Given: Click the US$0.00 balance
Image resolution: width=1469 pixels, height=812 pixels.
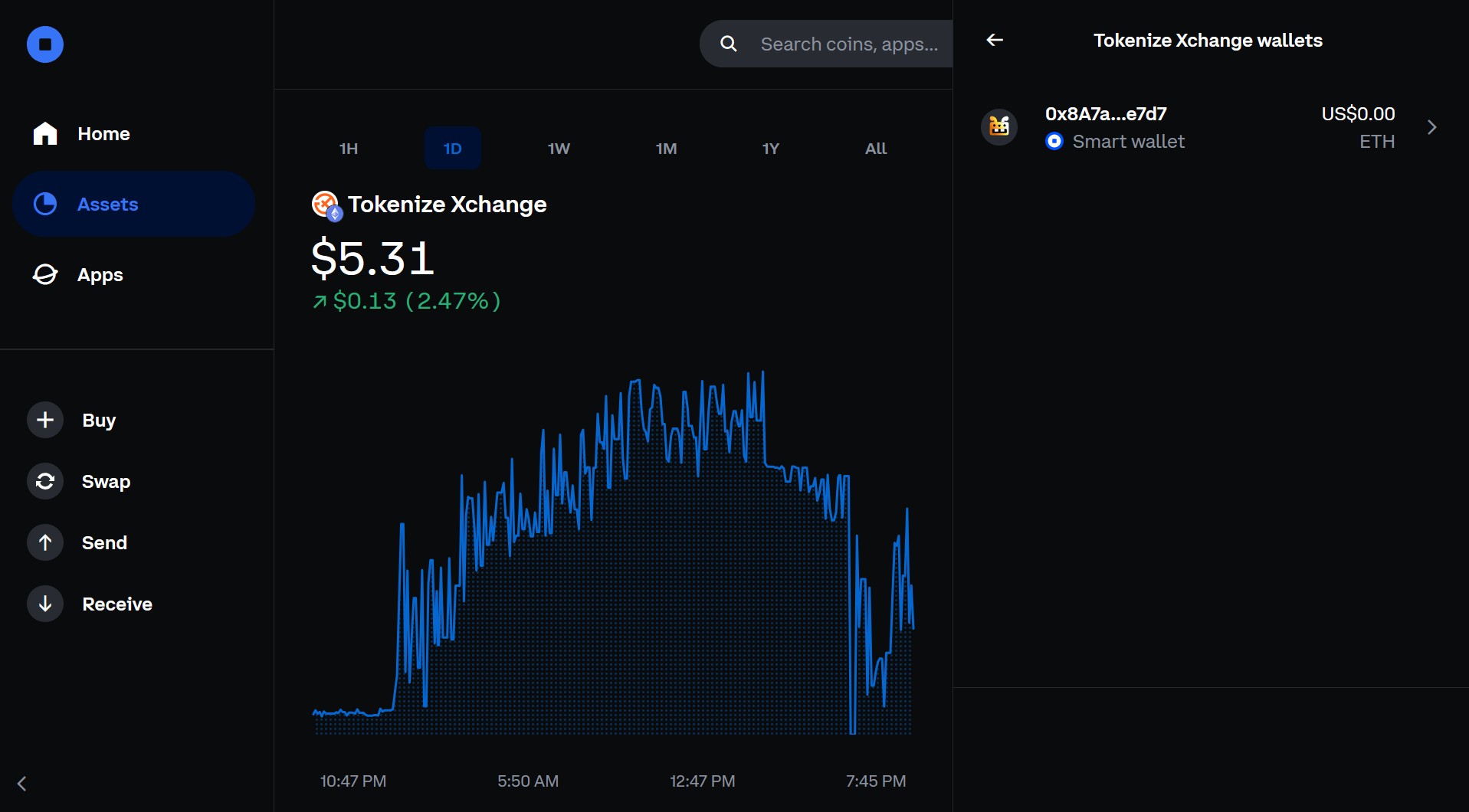Looking at the screenshot, I should click(1358, 114).
